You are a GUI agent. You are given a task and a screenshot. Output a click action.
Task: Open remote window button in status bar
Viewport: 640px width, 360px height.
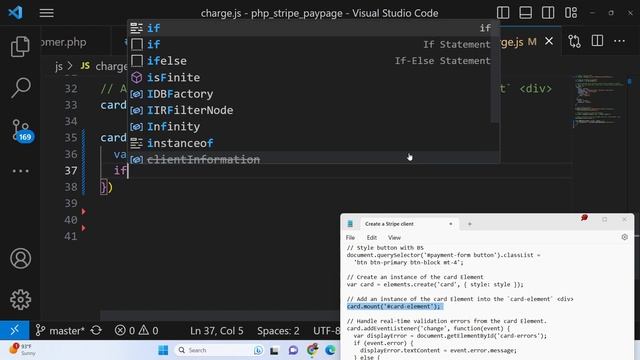click(15, 330)
